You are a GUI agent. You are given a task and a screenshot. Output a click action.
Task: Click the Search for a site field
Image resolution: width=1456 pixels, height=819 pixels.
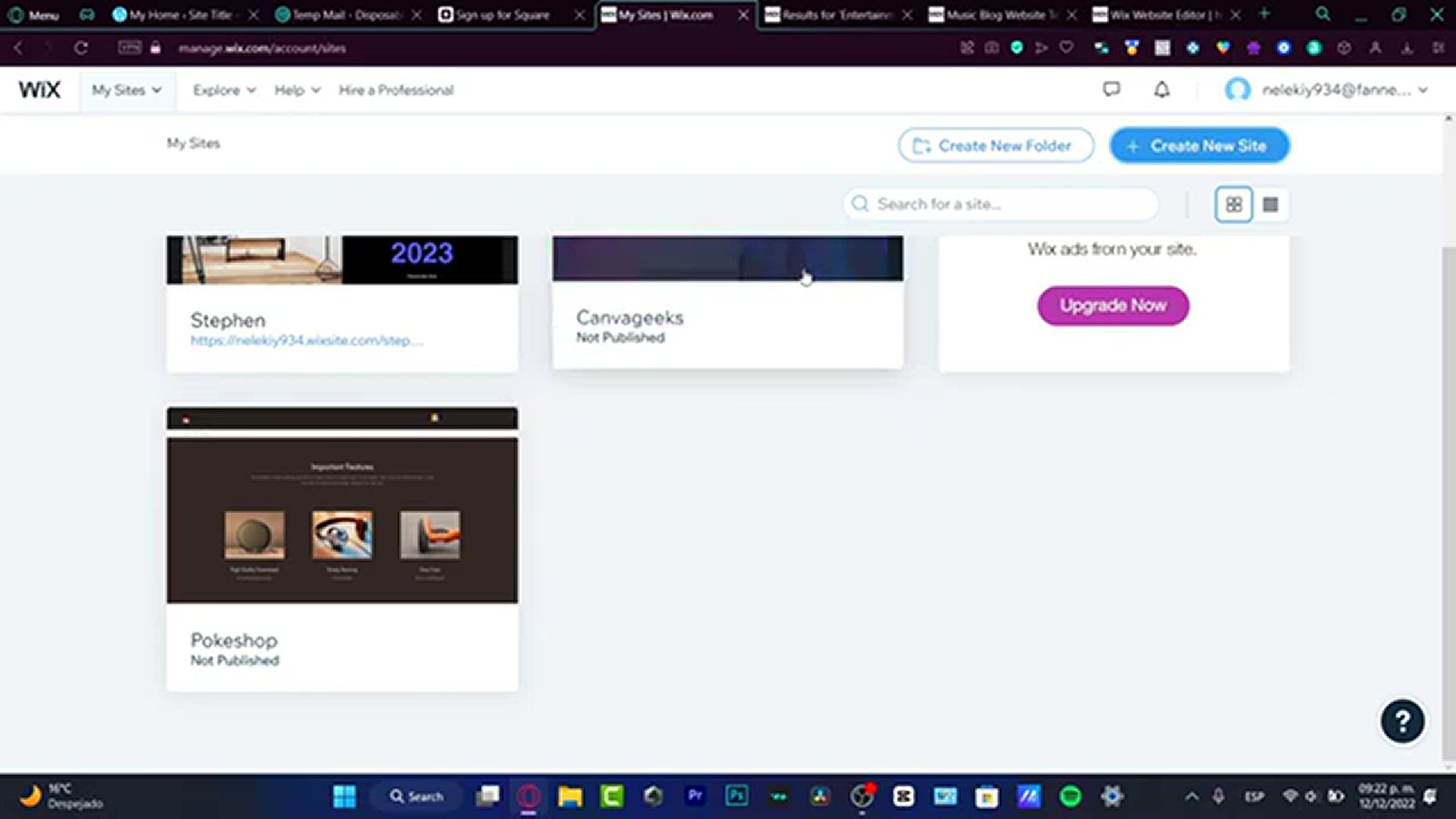click(x=1001, y=204)
